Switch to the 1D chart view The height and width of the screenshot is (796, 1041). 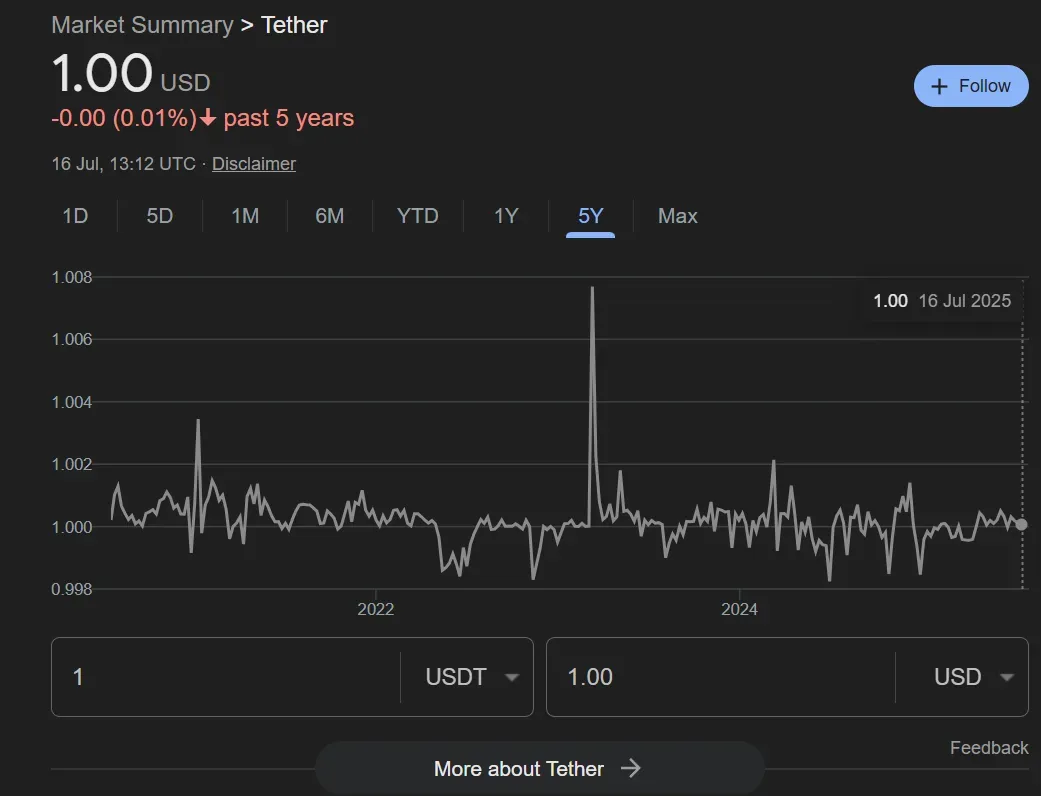74,216
